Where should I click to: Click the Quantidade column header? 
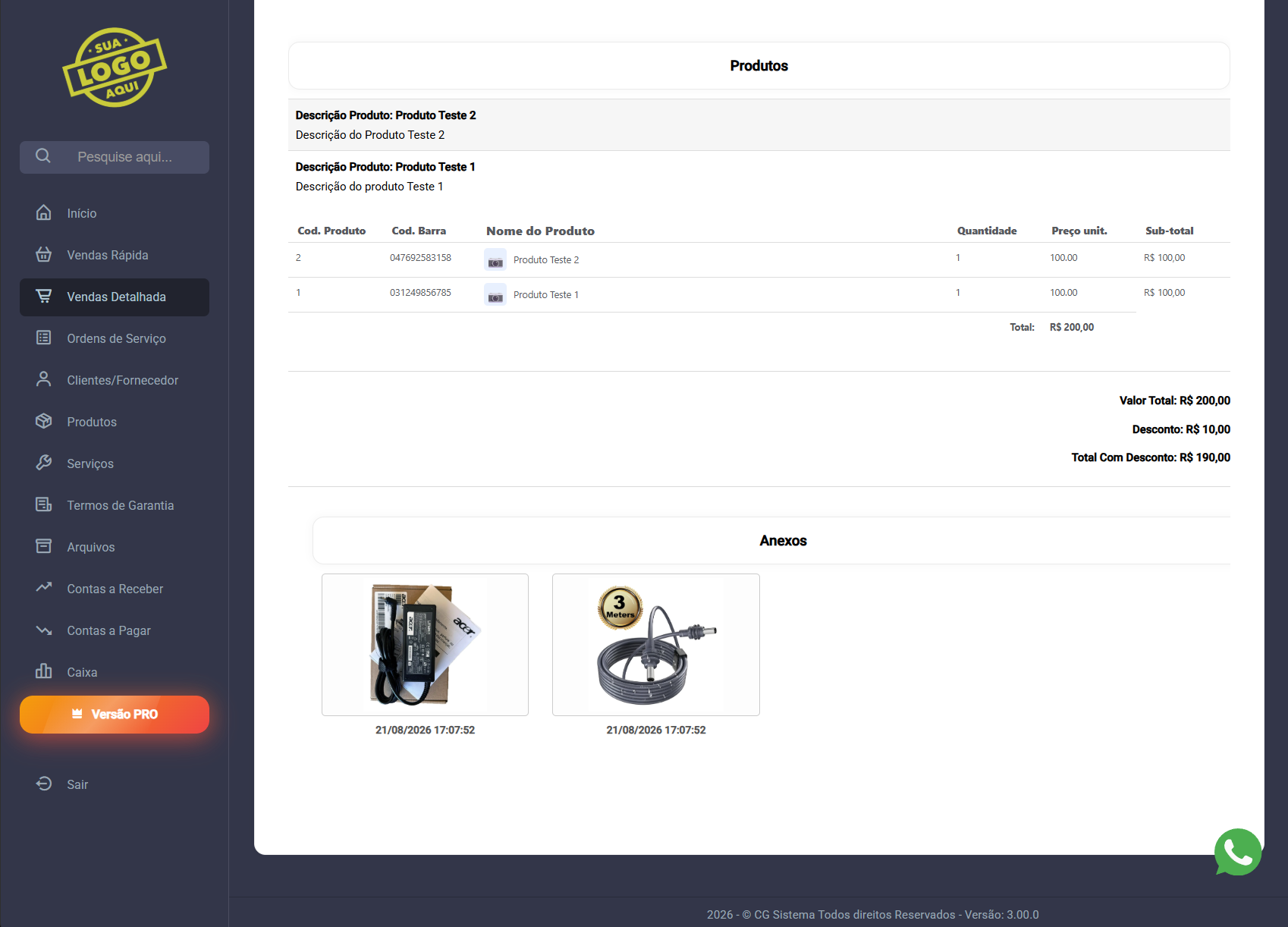(987, 231)
